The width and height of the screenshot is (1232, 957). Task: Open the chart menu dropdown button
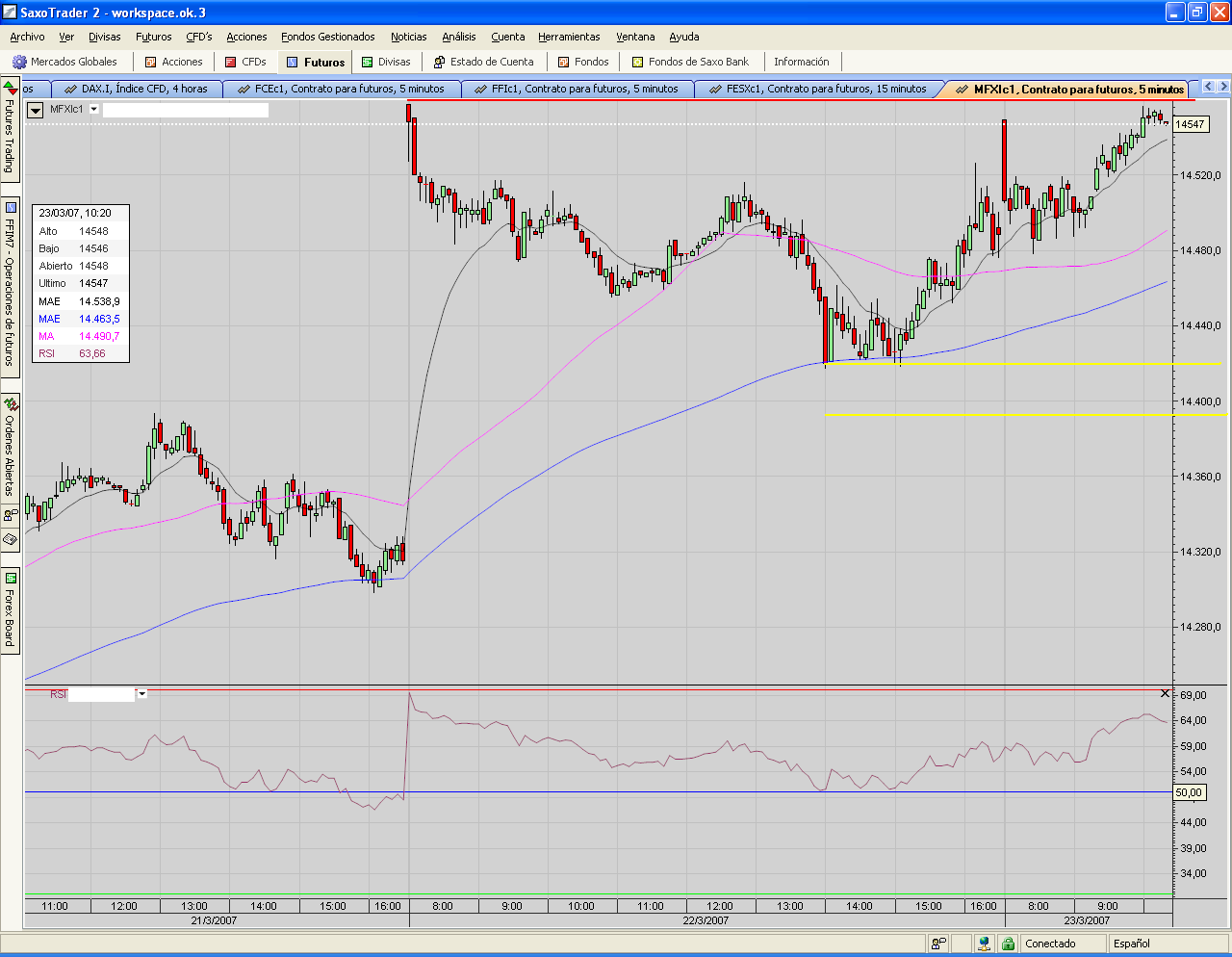(36, 110)
